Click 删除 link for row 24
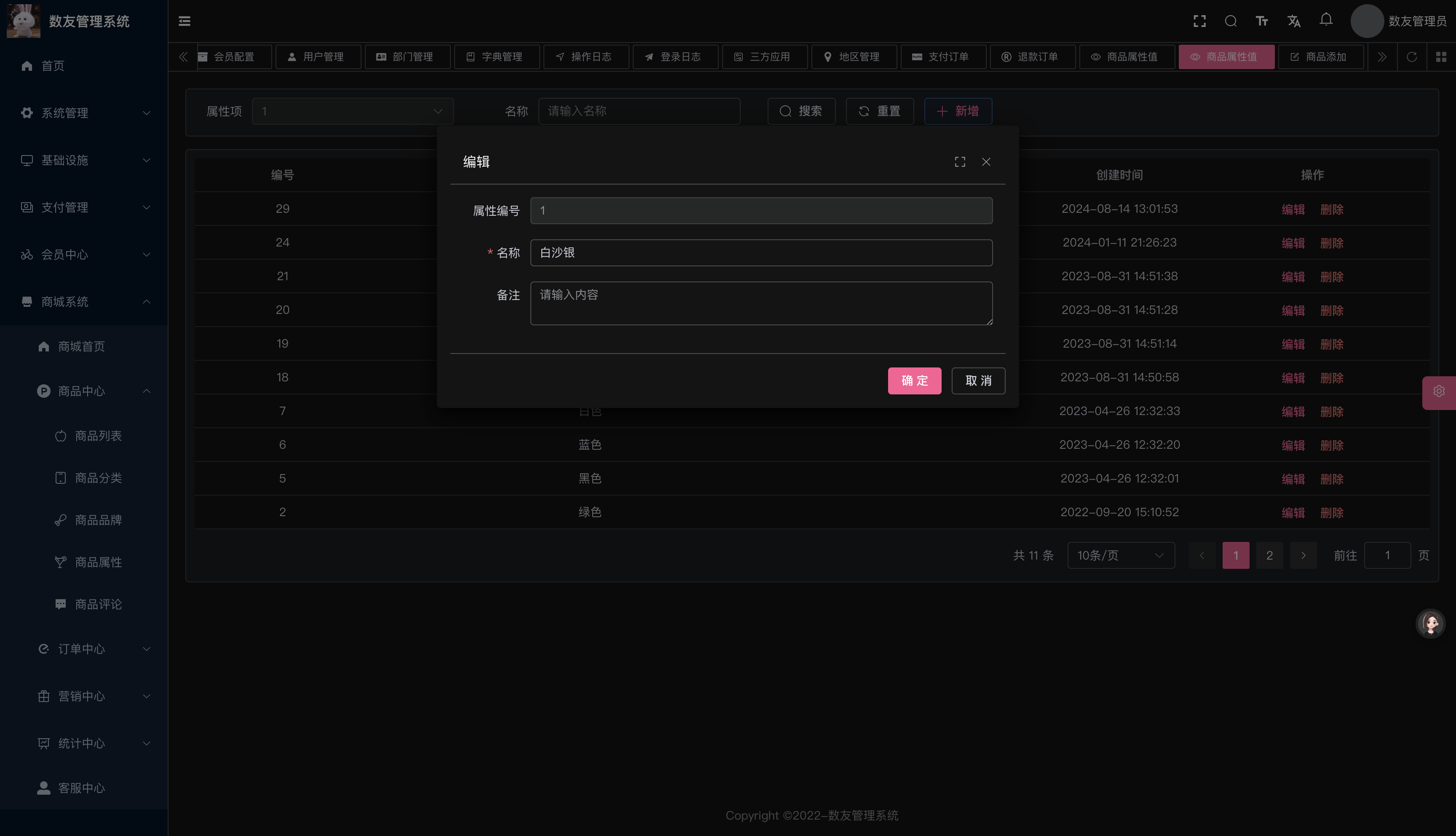The image size is (1456, 836). click(1331, 243)
